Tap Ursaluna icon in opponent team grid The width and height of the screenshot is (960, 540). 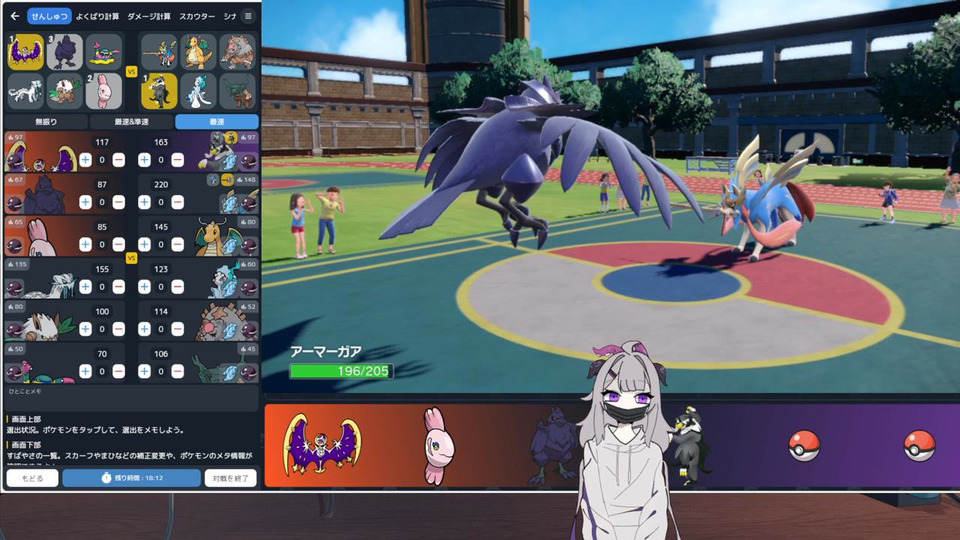click(238, 51)
